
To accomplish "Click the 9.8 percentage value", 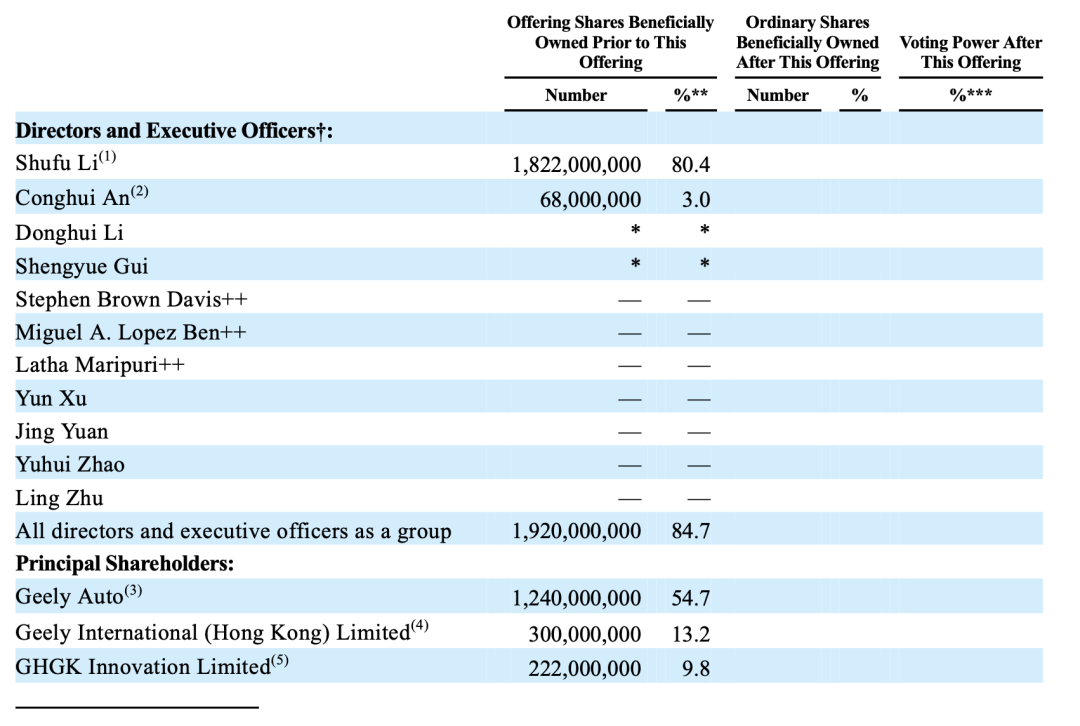I will coord(695,668).
